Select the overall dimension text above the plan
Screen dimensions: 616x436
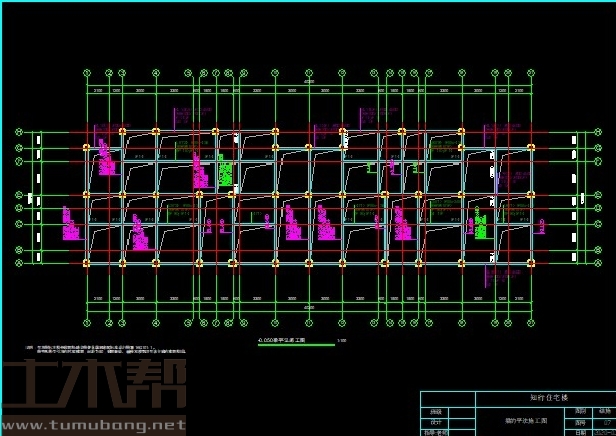(308, 83)
